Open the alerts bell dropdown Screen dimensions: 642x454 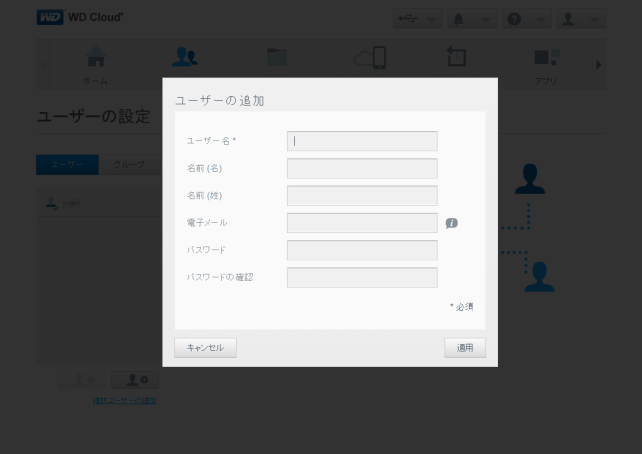pyautogui.click(x=472, y=19)
